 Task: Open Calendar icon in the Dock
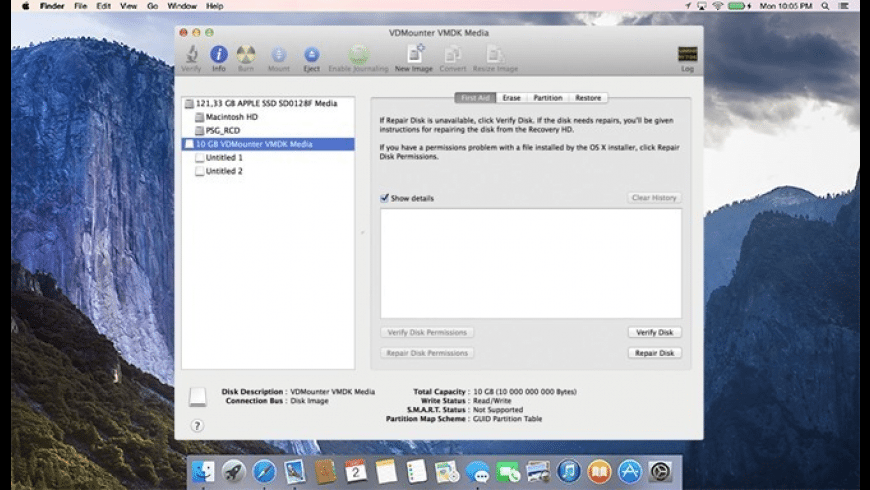(356, 472)
